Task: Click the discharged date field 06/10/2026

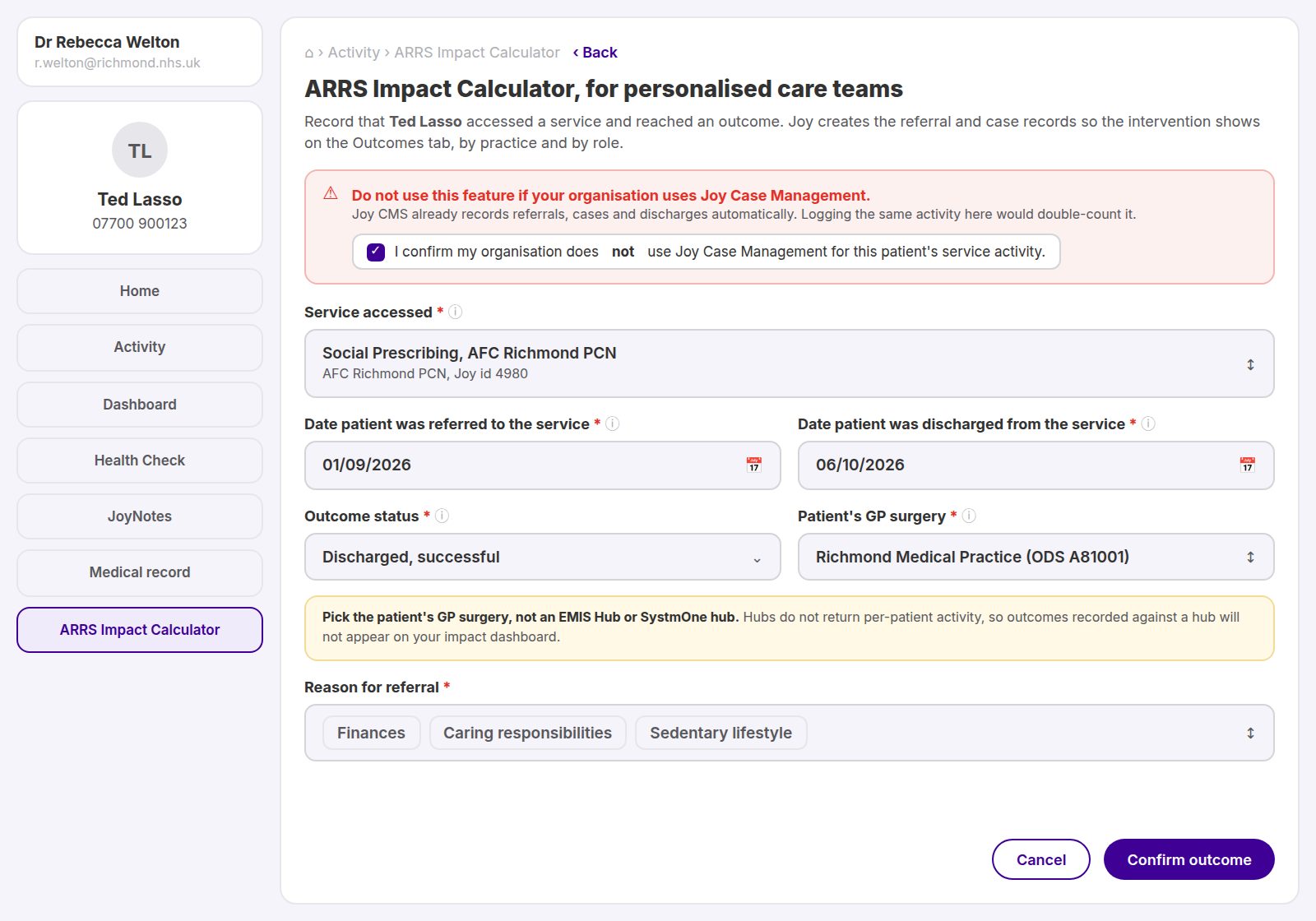Action: pos(1036,465)
